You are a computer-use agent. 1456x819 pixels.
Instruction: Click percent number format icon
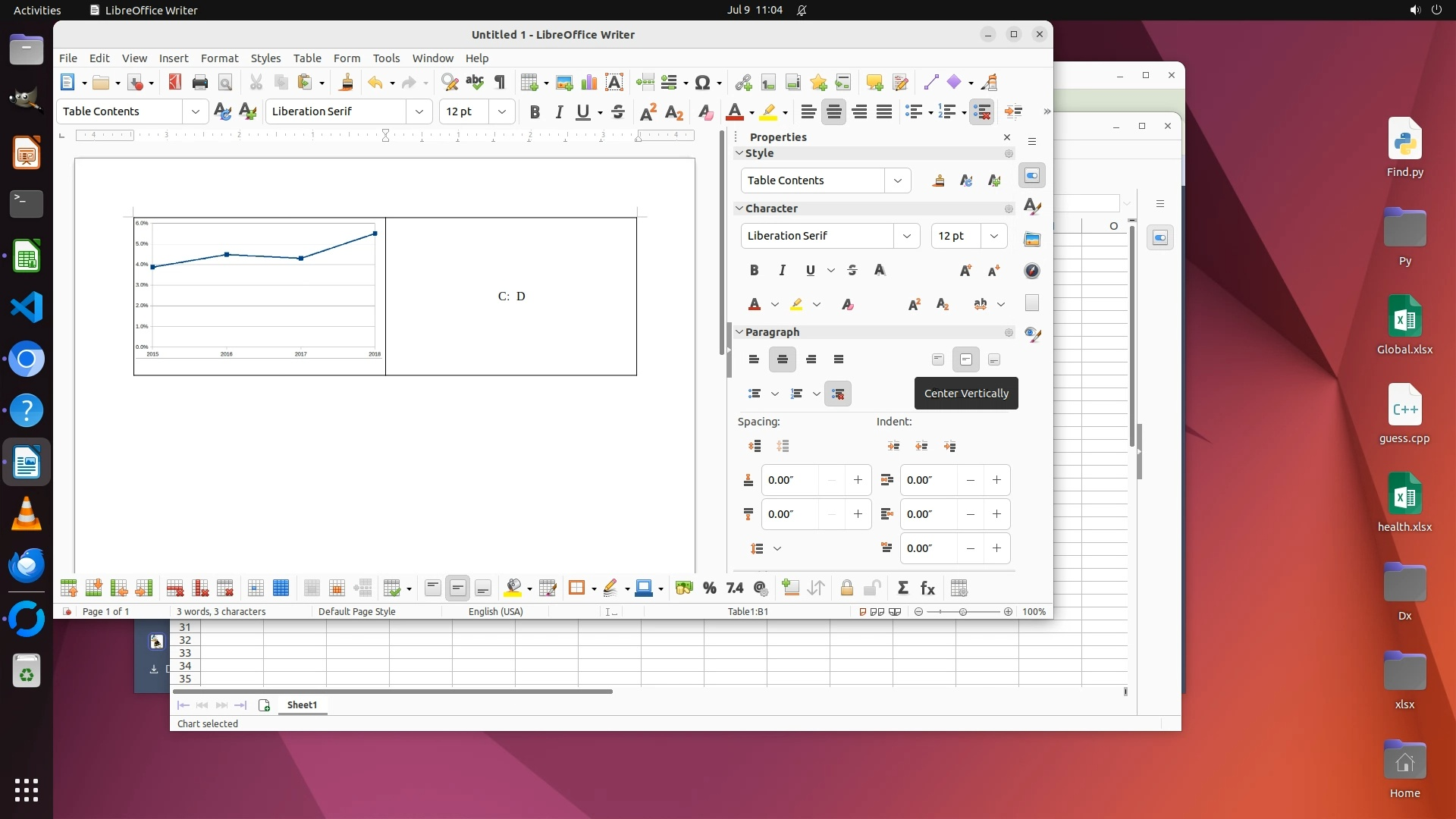[710, 588]
